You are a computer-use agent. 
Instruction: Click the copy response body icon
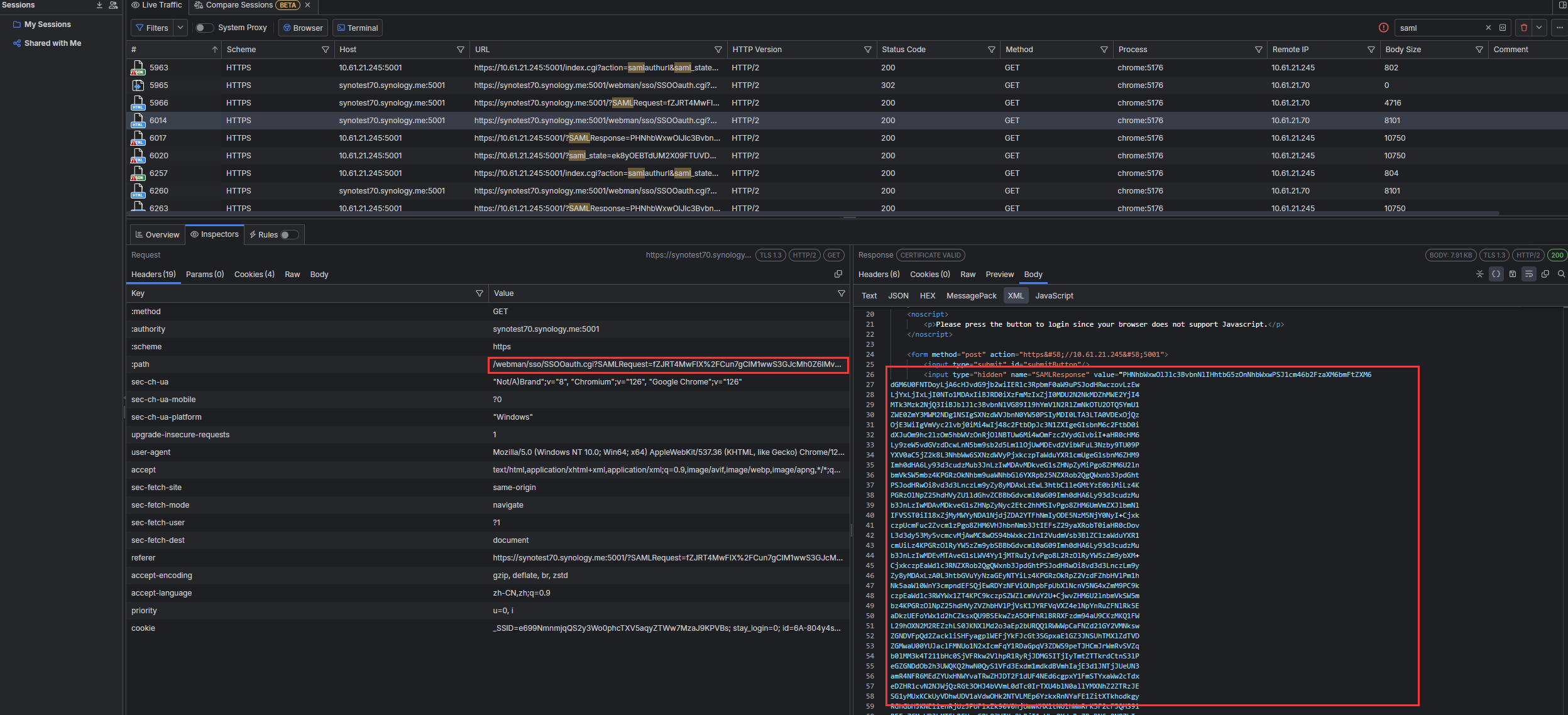[x=1545, y=274]
